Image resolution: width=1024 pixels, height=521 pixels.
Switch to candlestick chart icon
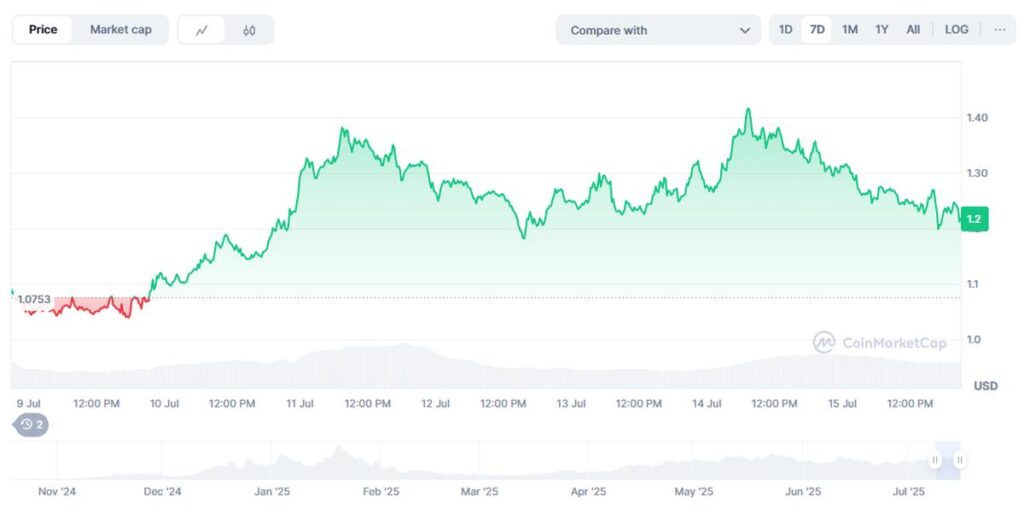pos(249,30)
